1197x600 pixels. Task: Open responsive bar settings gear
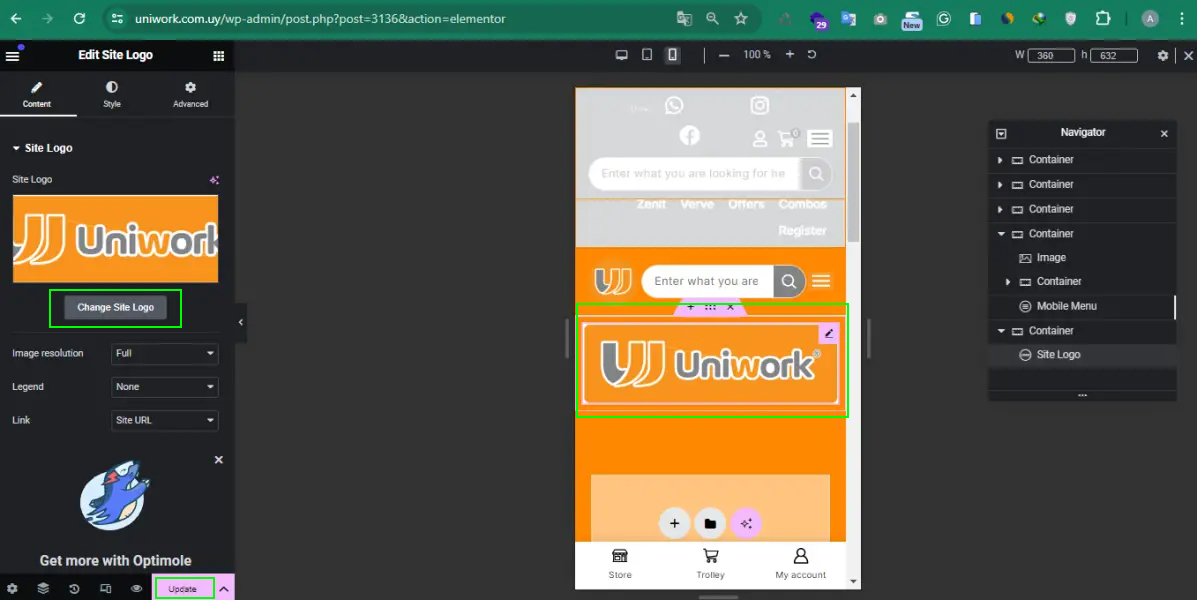[x=1163, y=55]
